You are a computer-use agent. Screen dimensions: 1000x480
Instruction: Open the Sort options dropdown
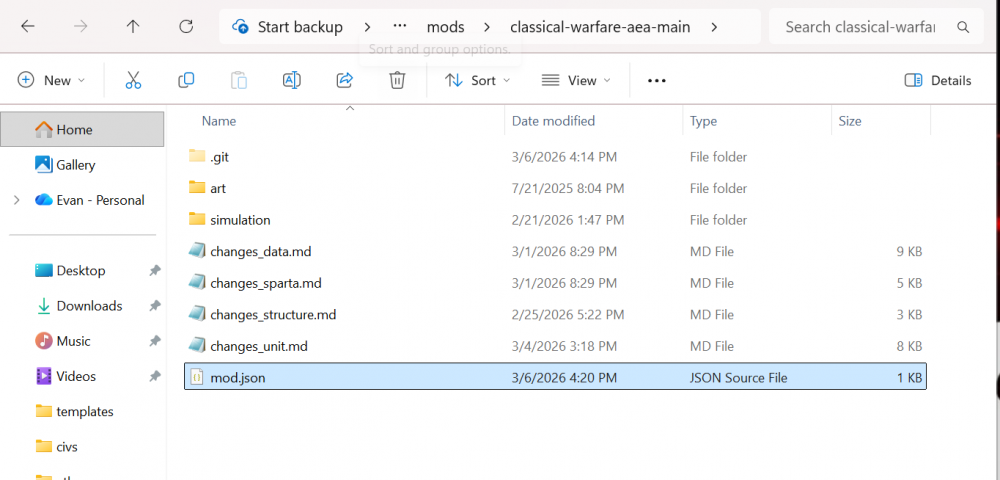[478, 80]
